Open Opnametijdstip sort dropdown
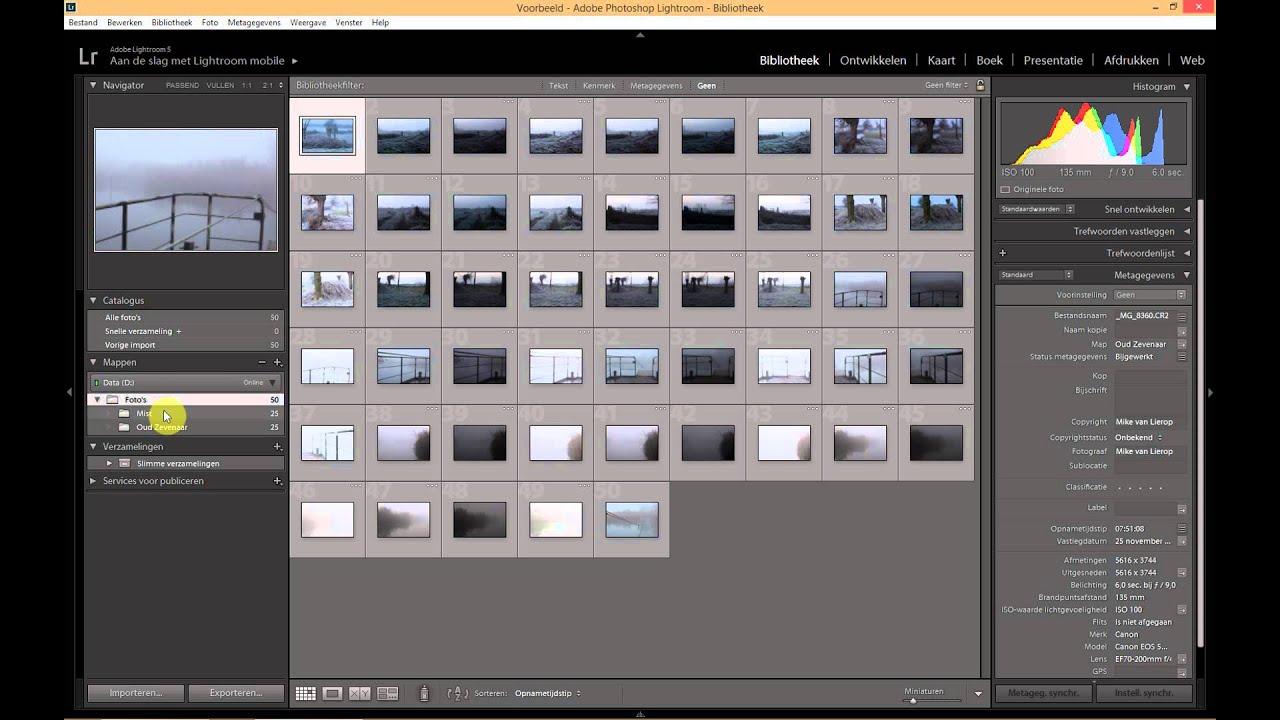Viewport: 1280px width, 720px height. tap(548, 693)
